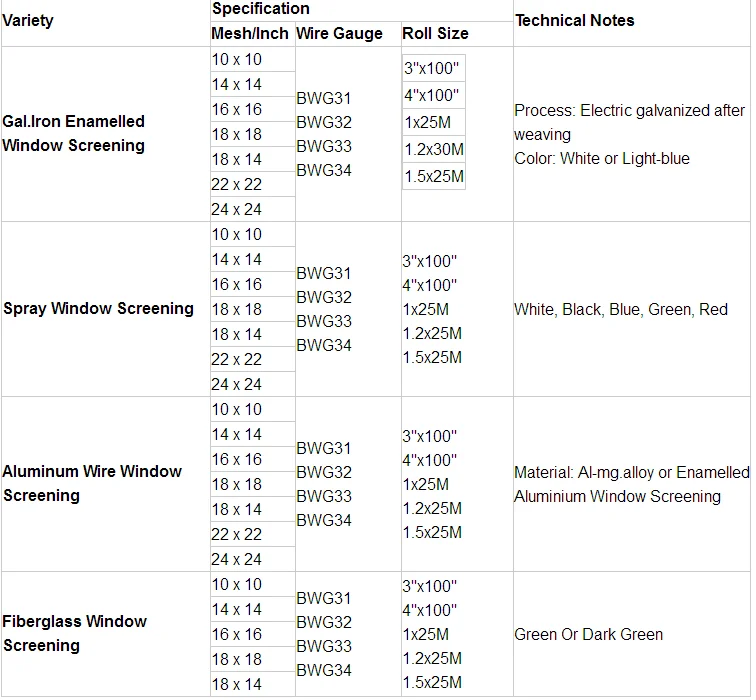Click the Fiberglass Window Screening row label
The image size is (756, 700).
click(75, 633)
